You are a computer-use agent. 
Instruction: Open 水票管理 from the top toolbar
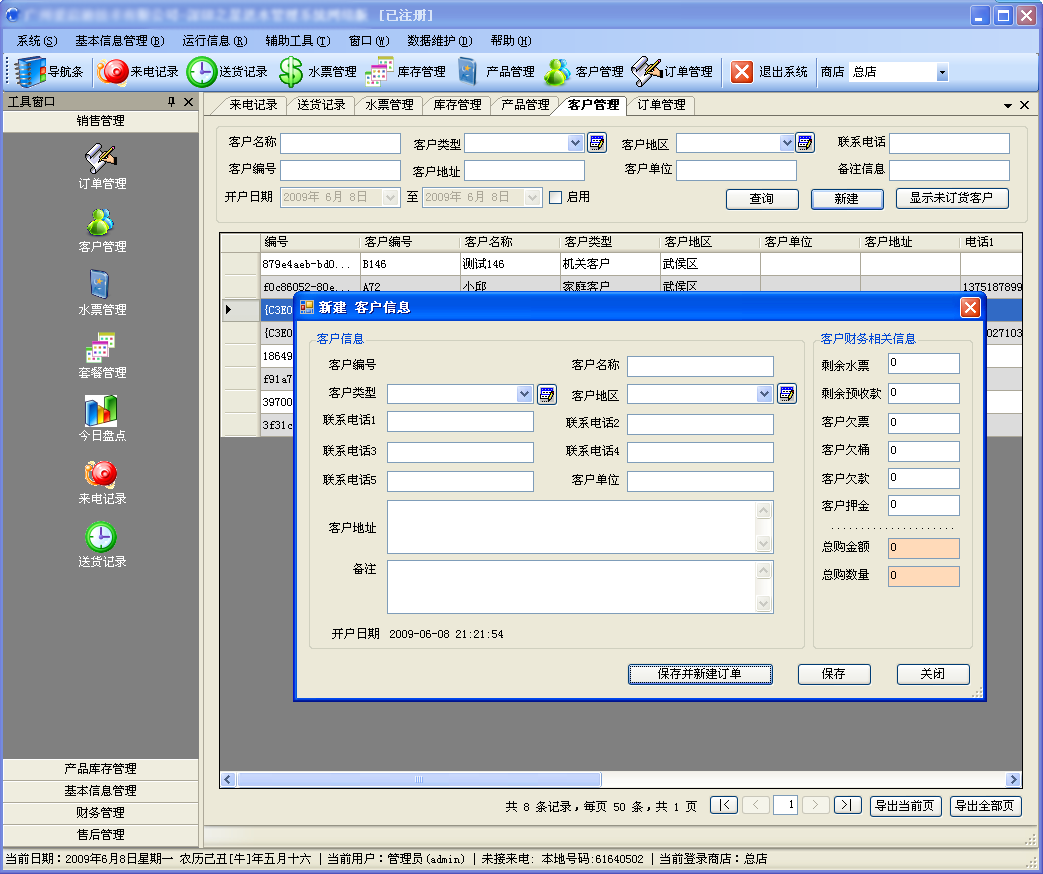(317, 72)
